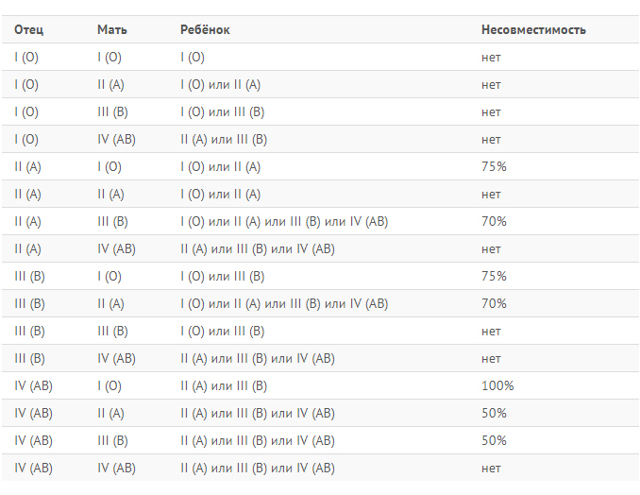Click 75% in the II (A) father row

pos(494,166)
